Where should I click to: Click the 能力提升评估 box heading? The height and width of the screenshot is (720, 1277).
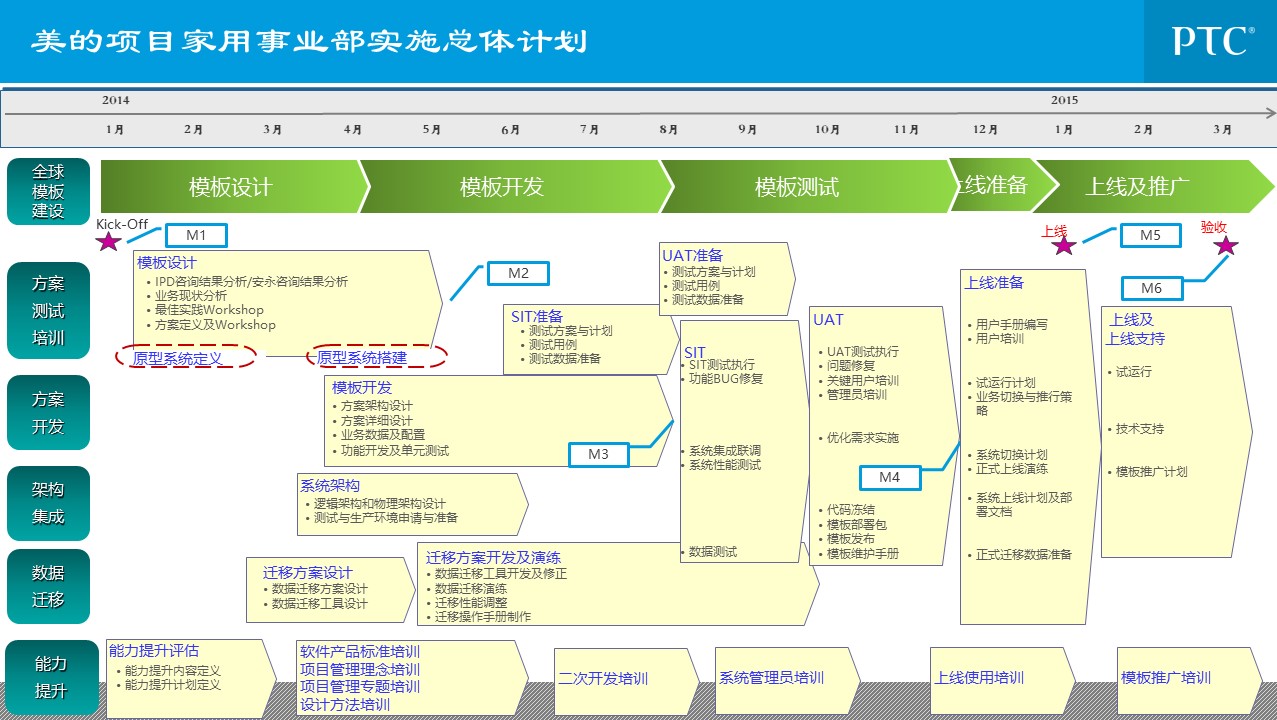[154, 651]
